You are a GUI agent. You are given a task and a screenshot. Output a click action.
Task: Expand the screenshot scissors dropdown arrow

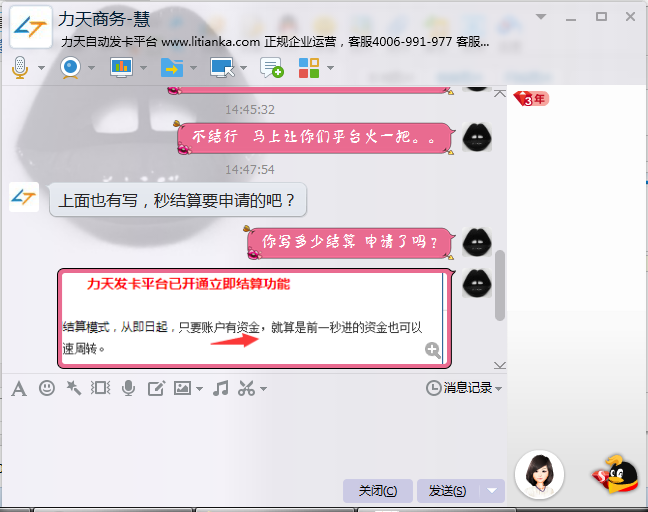point(263,388)
